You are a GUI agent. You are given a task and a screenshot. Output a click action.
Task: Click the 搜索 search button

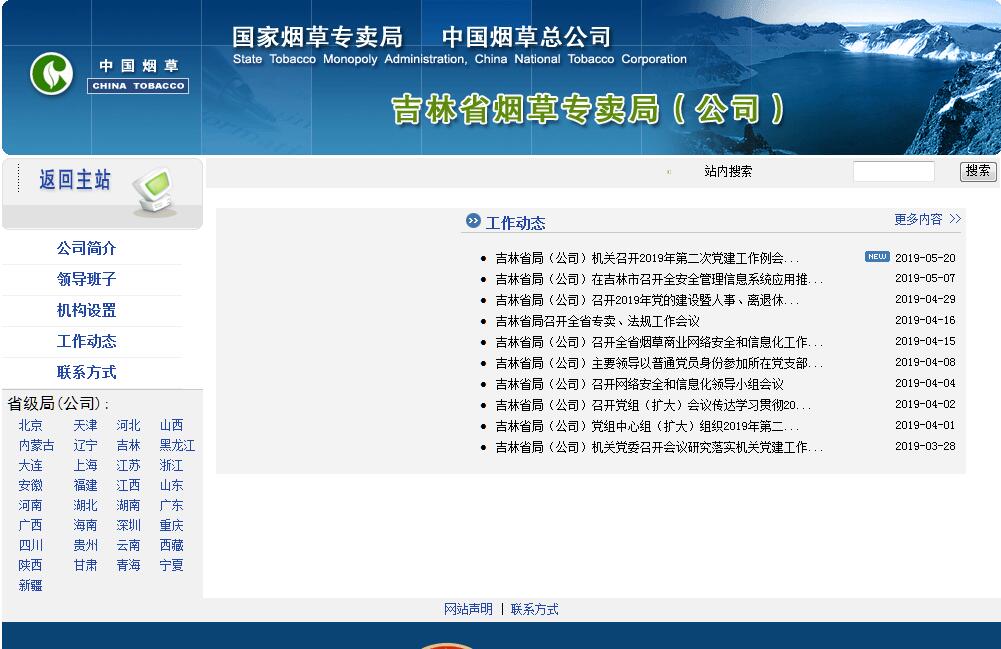pos(977,171)
